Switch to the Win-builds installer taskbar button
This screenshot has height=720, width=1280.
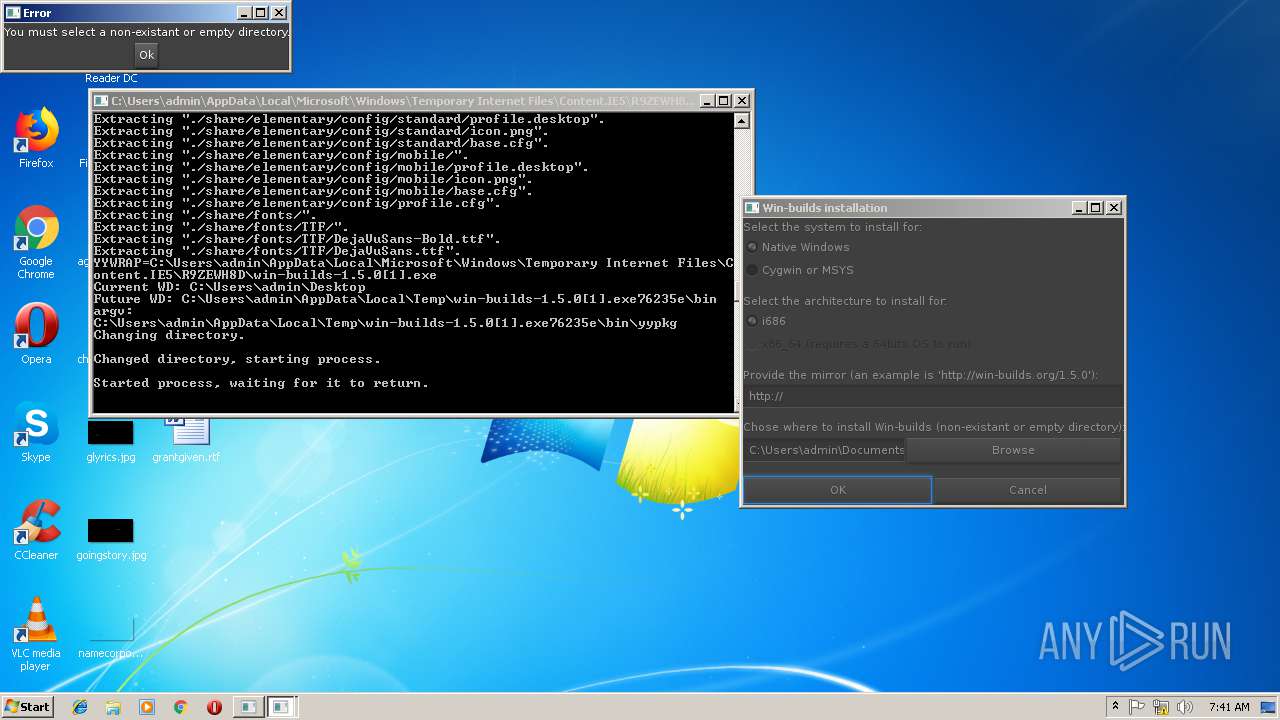point(281,707)
